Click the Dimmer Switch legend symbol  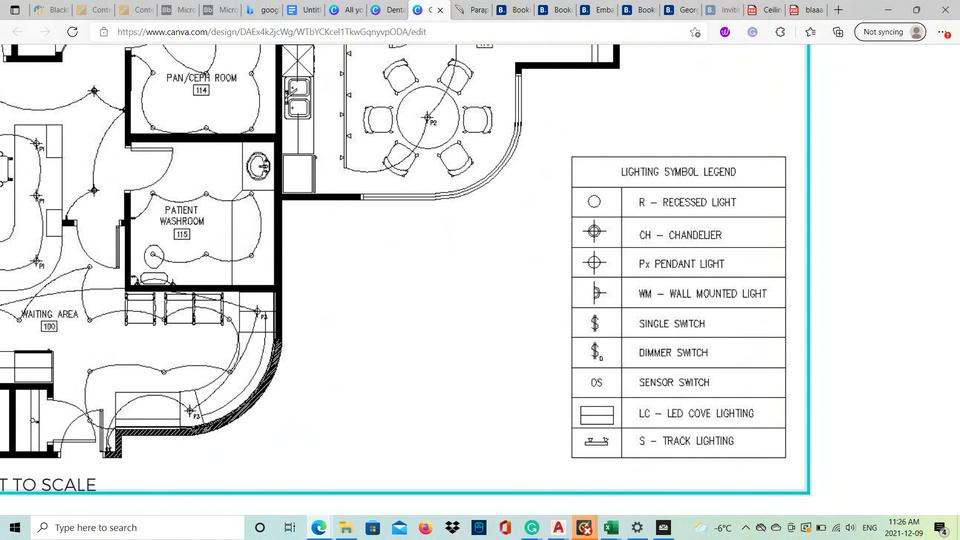pyautogui.click(x=596, y=352)
